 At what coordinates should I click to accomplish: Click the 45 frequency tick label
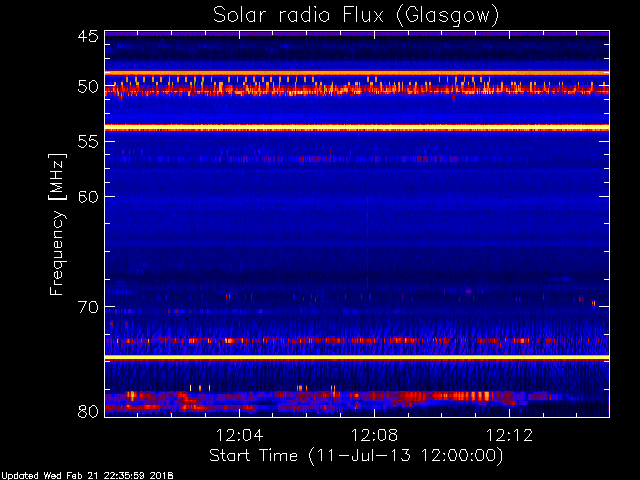coord(88,36)
